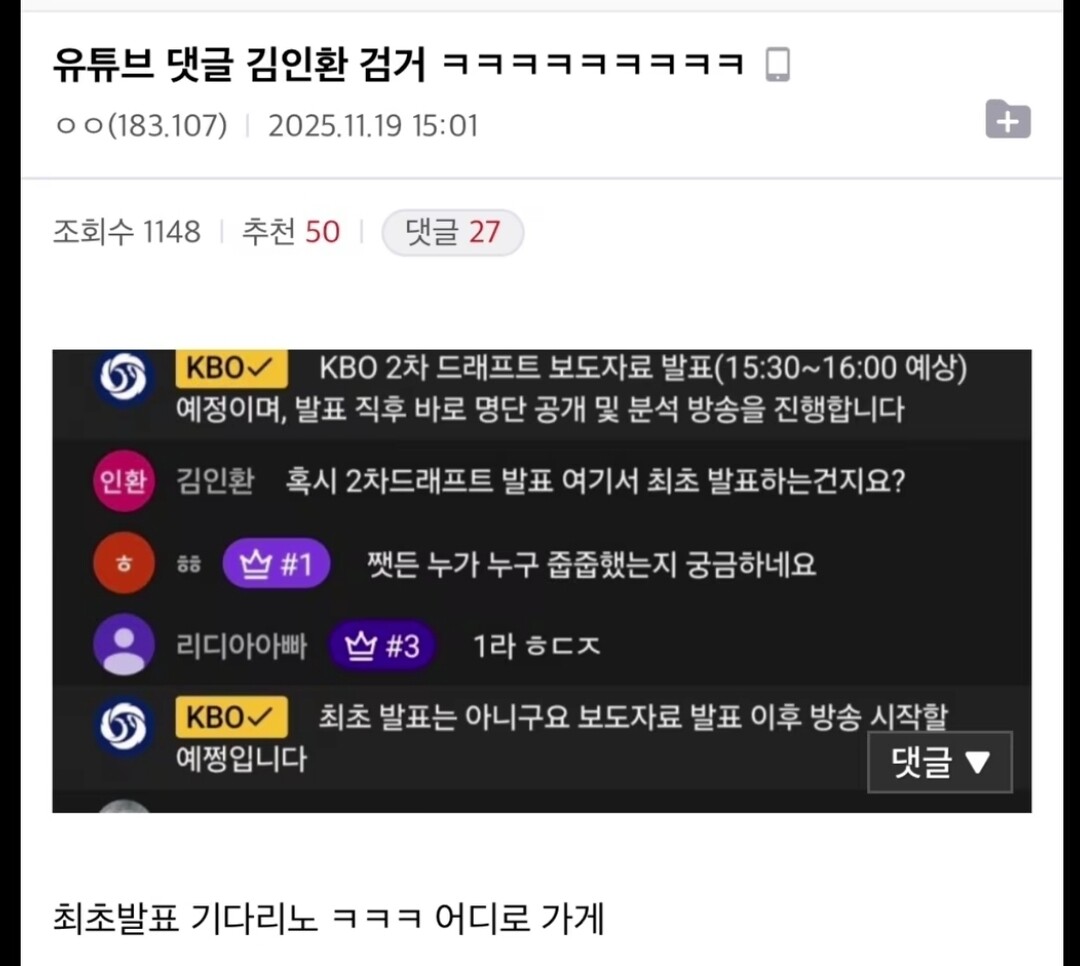Jump to comments via 댓글 27 pill
The height and width of the screenshot is (966, 1080).
tap(453, 232)
